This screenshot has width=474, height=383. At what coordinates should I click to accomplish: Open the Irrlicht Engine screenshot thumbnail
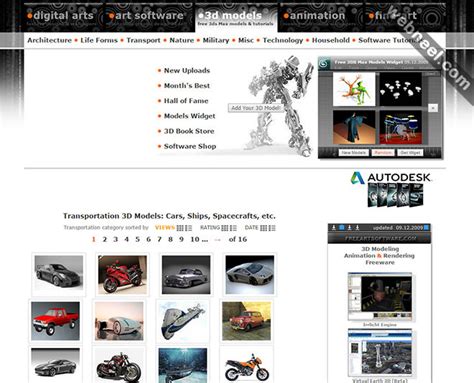tap(380, 297)
